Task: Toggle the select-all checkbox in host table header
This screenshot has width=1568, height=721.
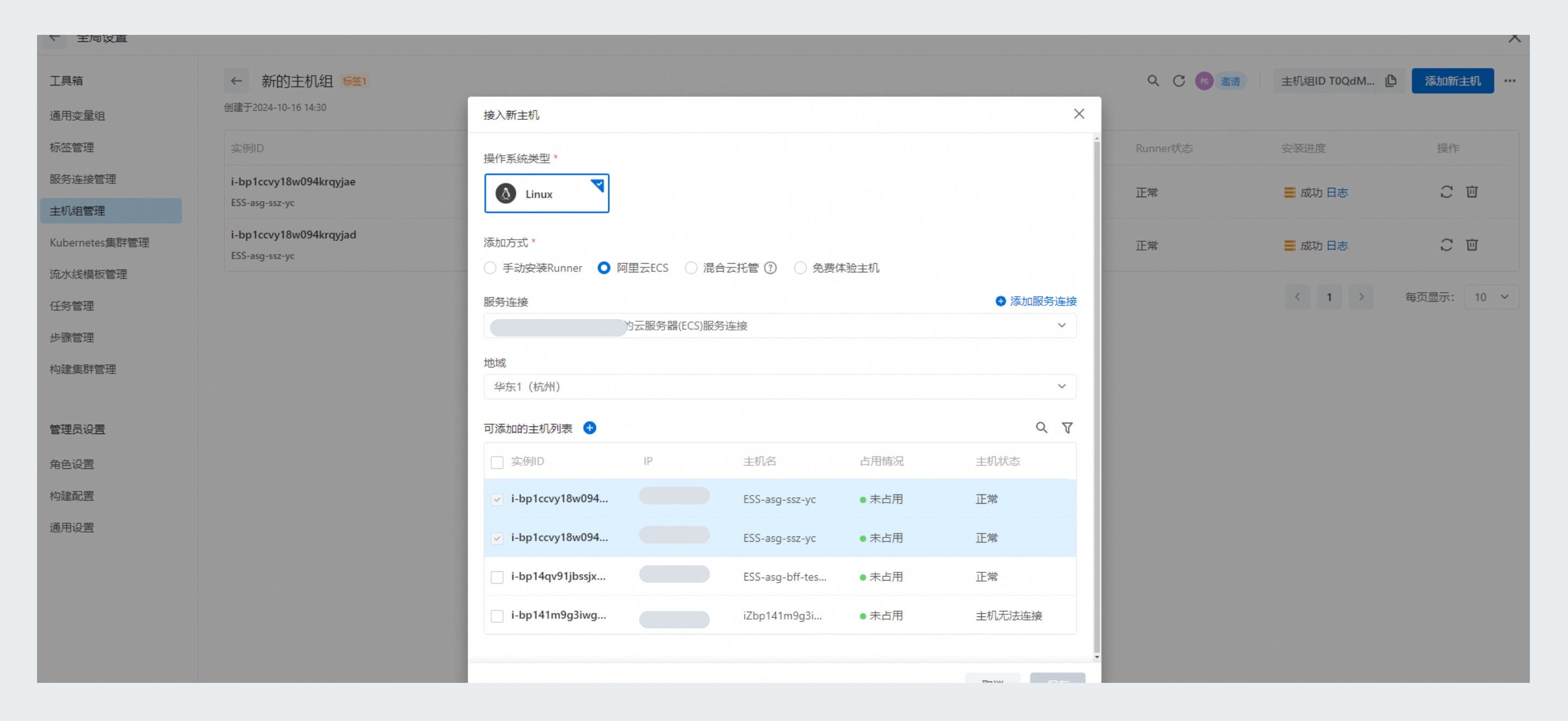Action: [x=497, y=462]
